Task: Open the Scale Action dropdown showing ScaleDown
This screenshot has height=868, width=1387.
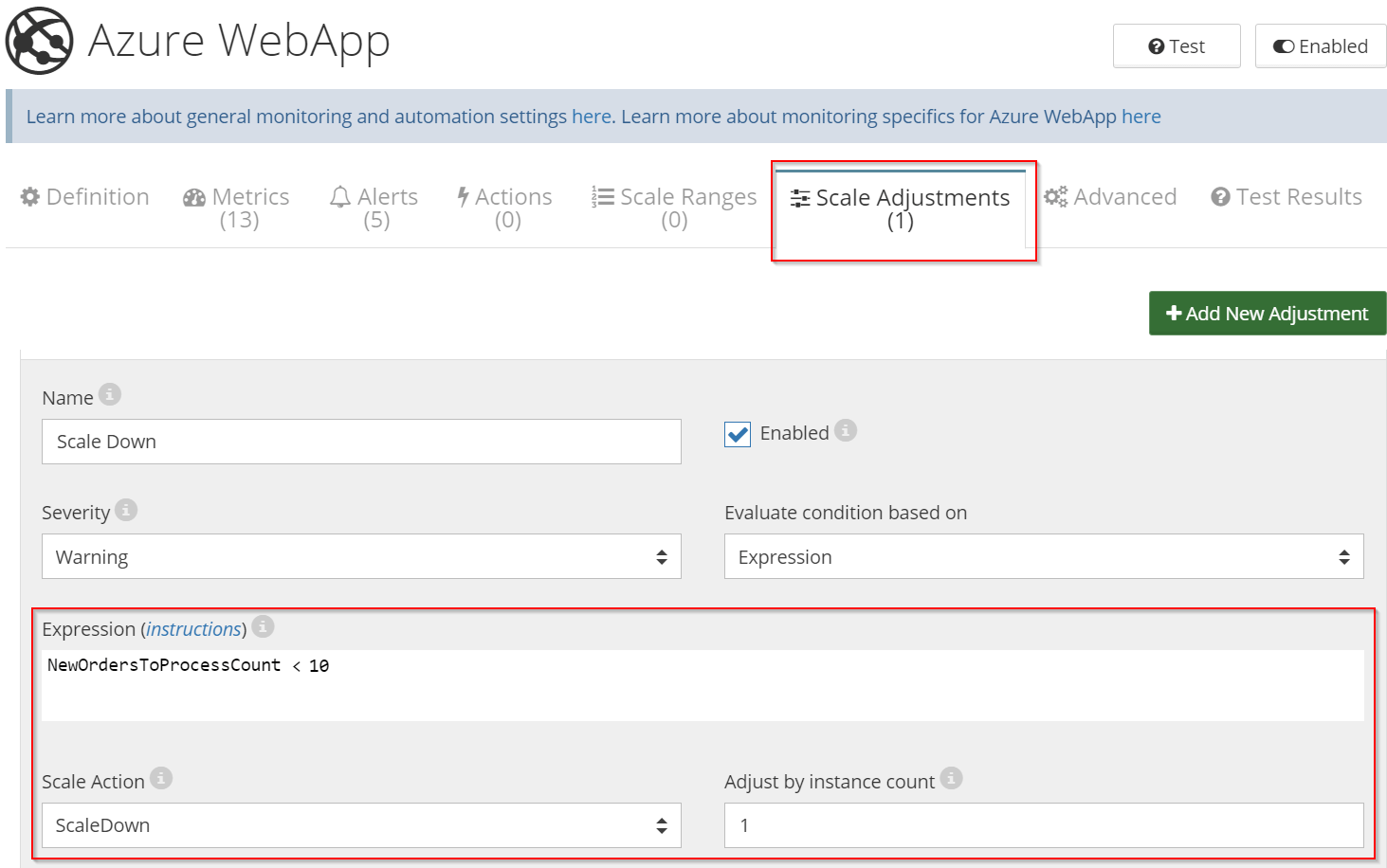Action: pos(361,825)
